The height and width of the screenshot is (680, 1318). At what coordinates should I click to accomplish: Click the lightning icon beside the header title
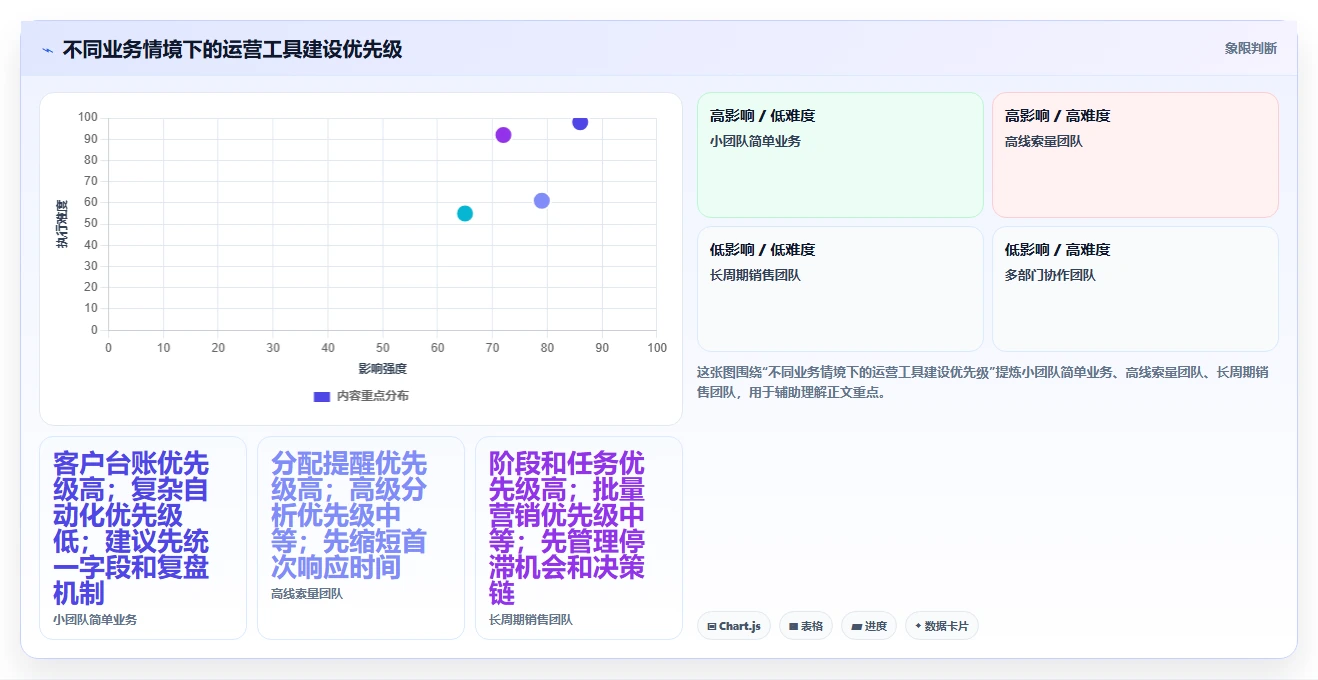coord(47,49)
